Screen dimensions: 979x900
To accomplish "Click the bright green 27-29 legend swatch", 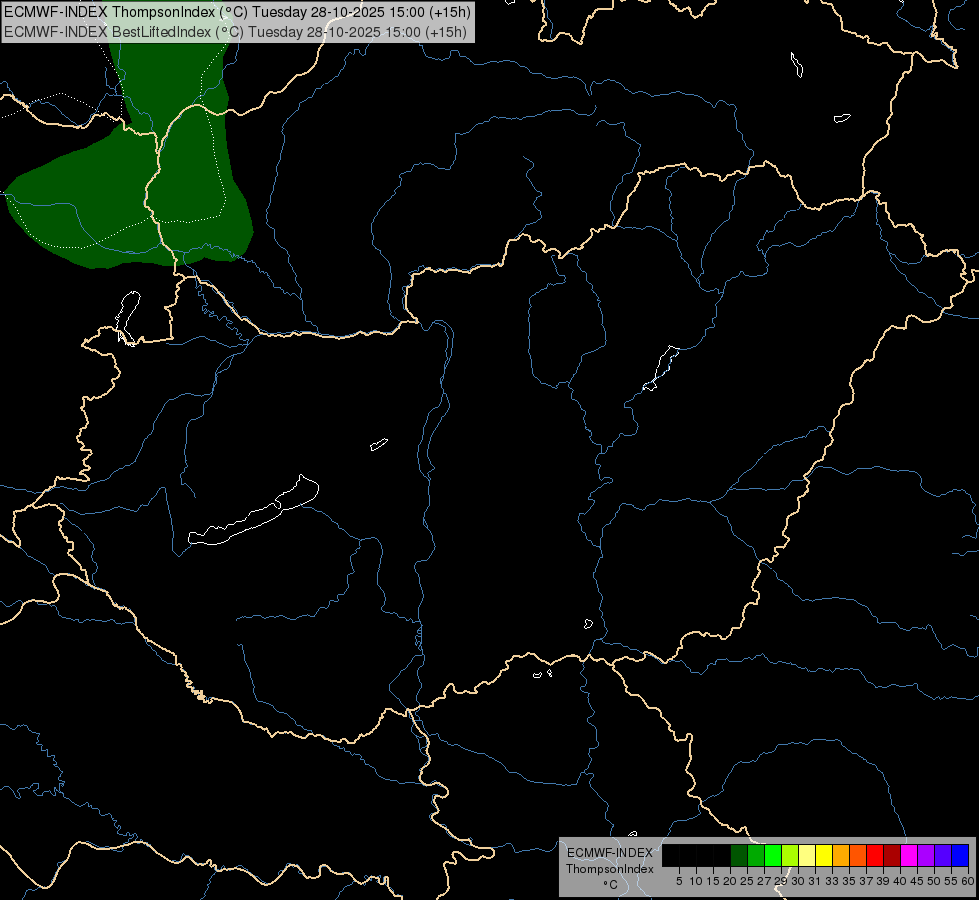I will point(773,855).
